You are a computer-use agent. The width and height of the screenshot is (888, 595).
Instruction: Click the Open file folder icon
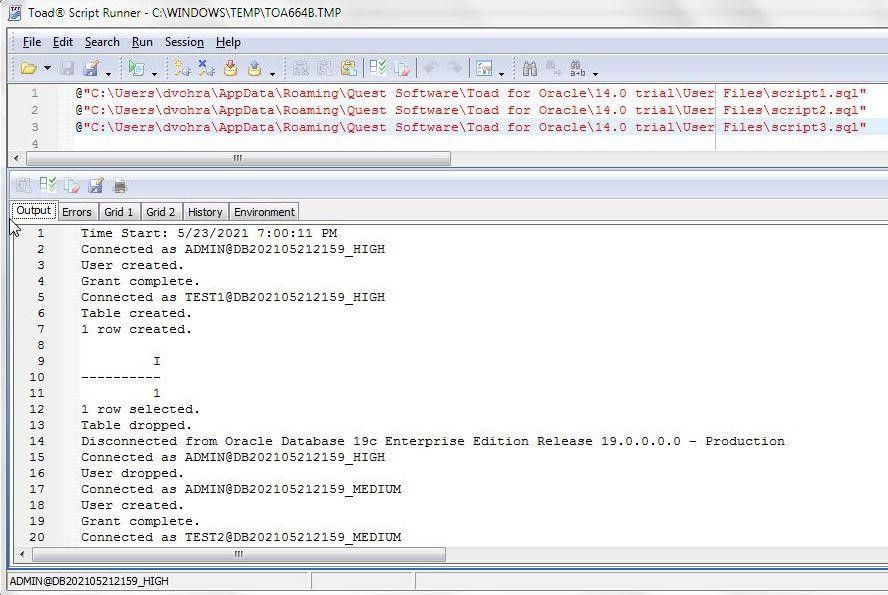[x=28, y=69]
